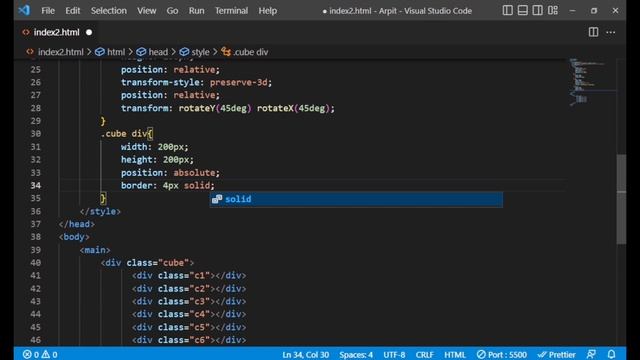The width and height of the screenshot is (640, 360).
Task: Change encoding via UTF-8 status item
Action: (x=394, y=354)
